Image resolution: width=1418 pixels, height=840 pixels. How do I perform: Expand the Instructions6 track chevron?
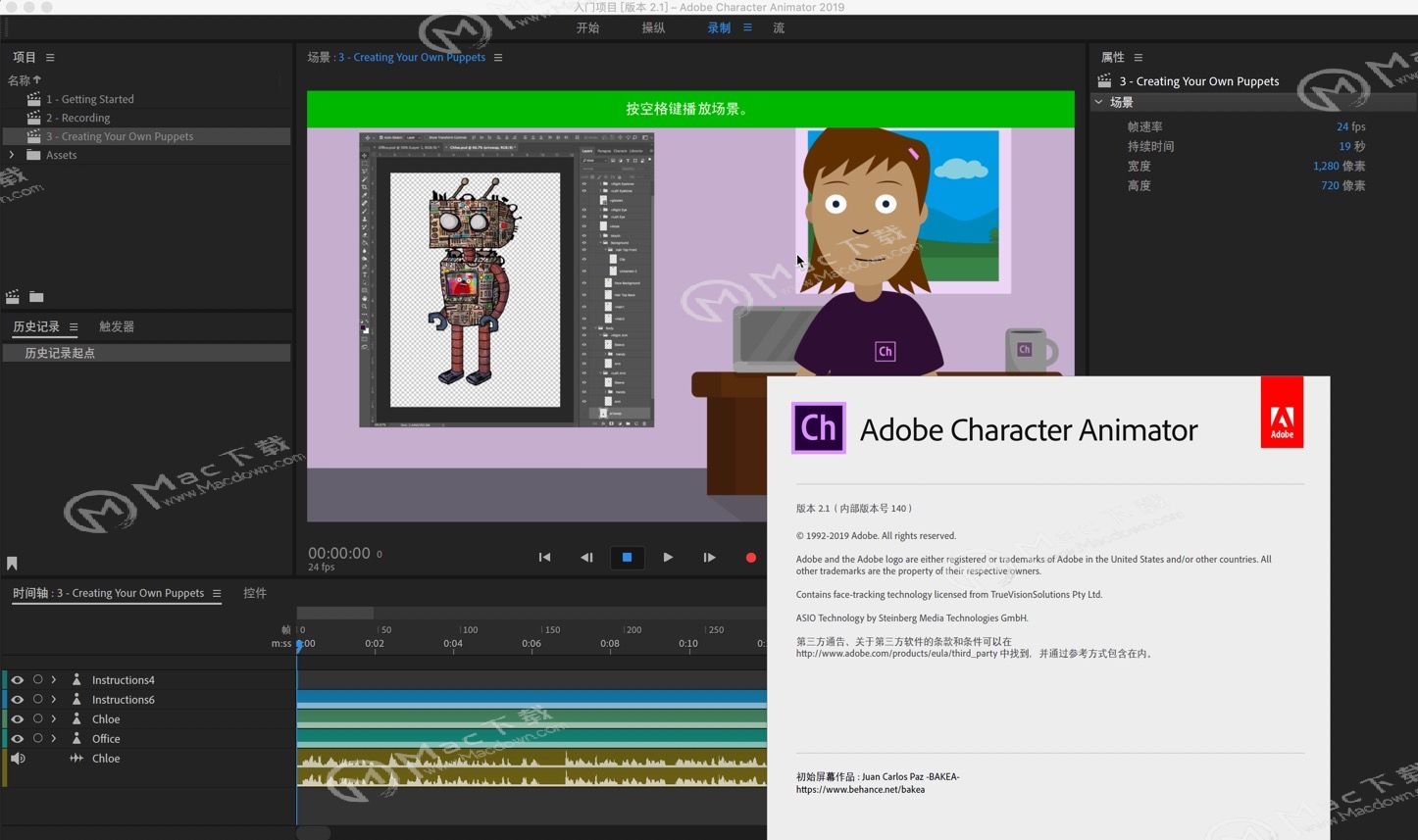click(x=54, y=699)
